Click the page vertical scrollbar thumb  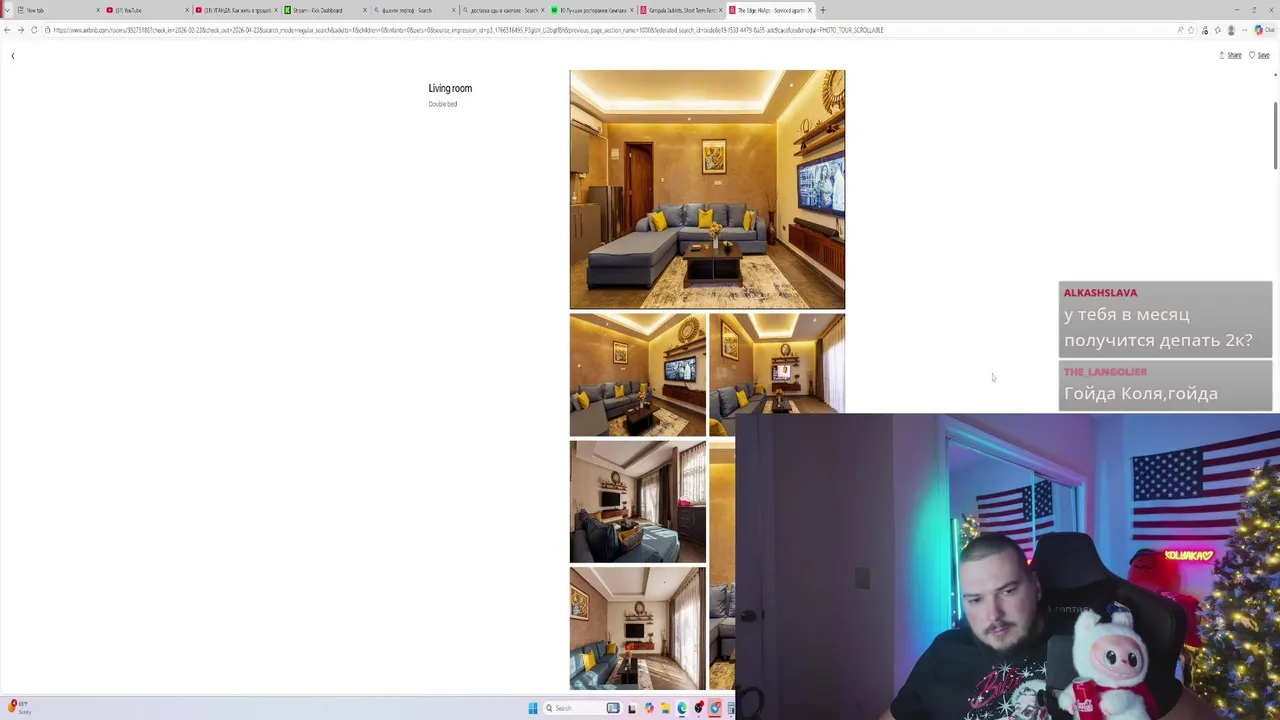coord(1275,135)
